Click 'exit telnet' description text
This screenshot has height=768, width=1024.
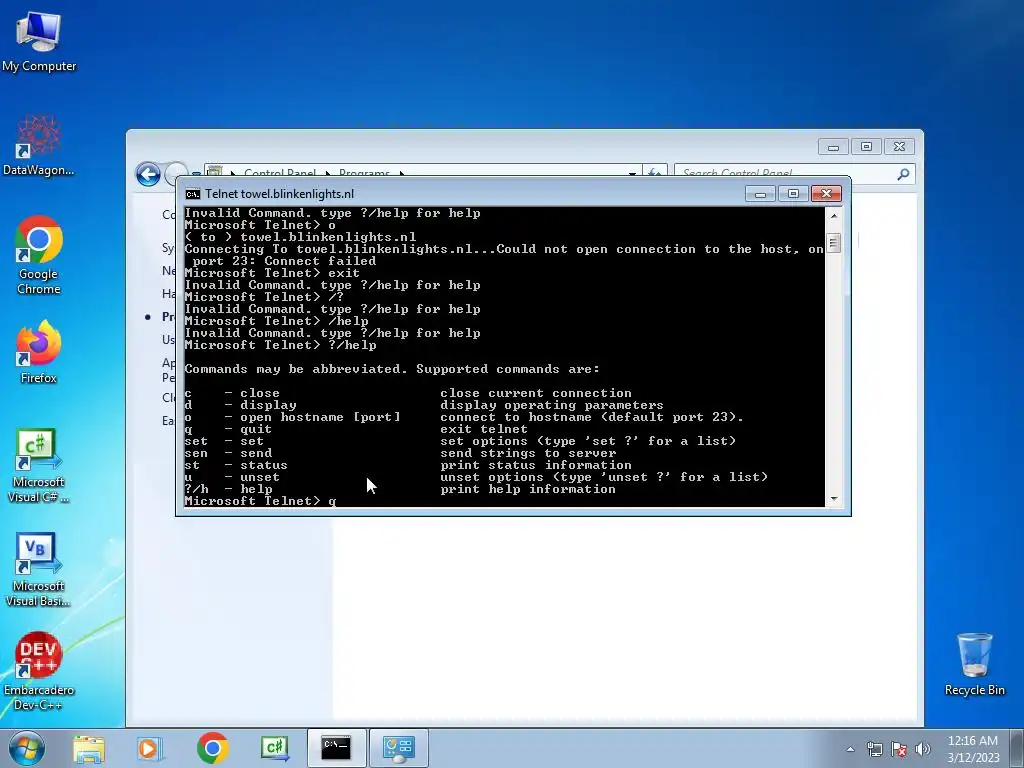tap(483, 429)
